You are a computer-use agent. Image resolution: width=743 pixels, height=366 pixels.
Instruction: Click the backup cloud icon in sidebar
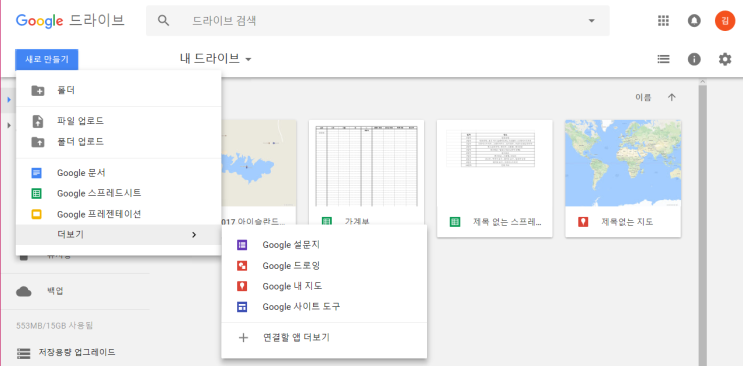coord(24,291)
